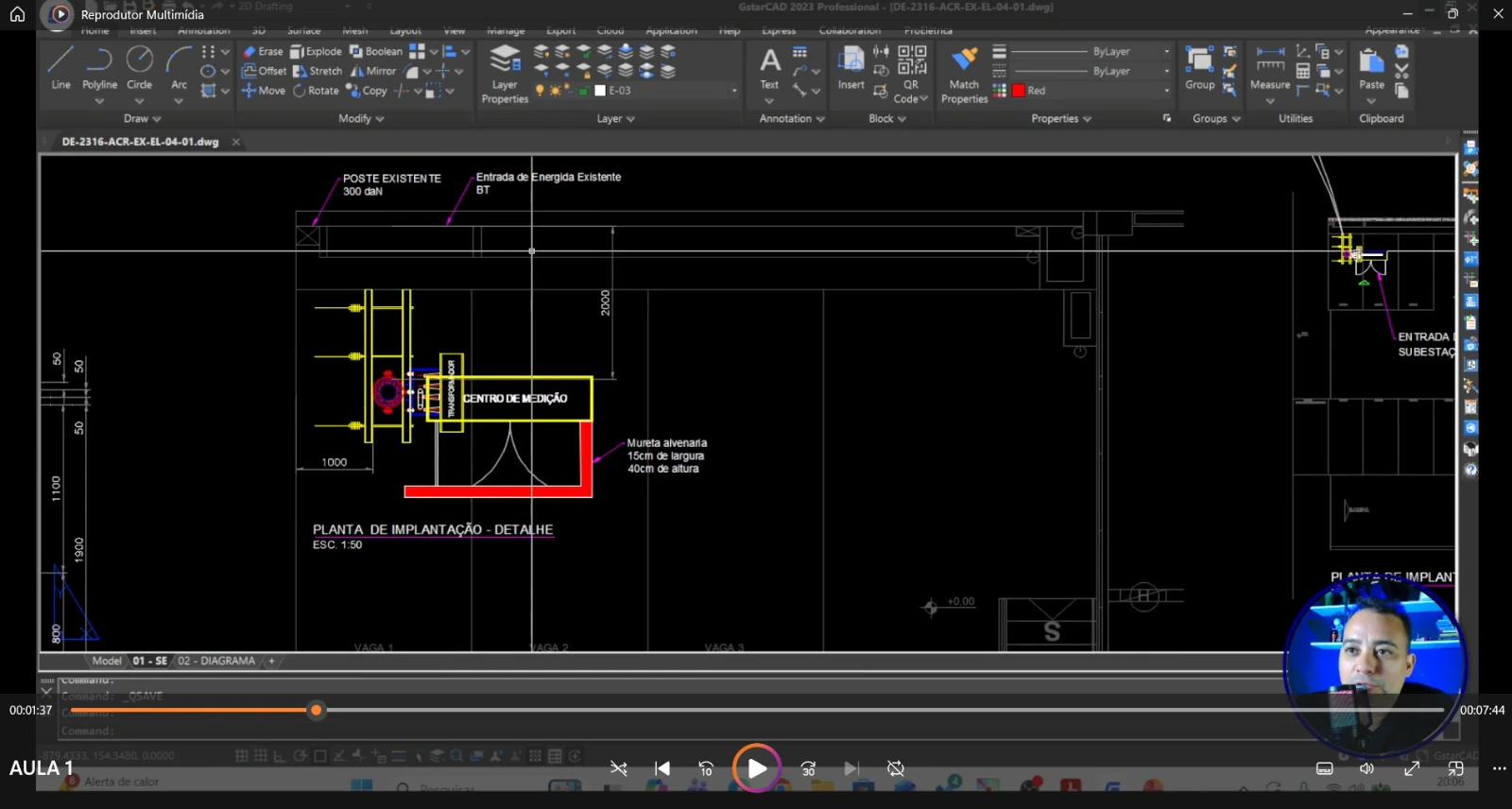Select the 01 - SE layout tab

(x=149, y=661)
